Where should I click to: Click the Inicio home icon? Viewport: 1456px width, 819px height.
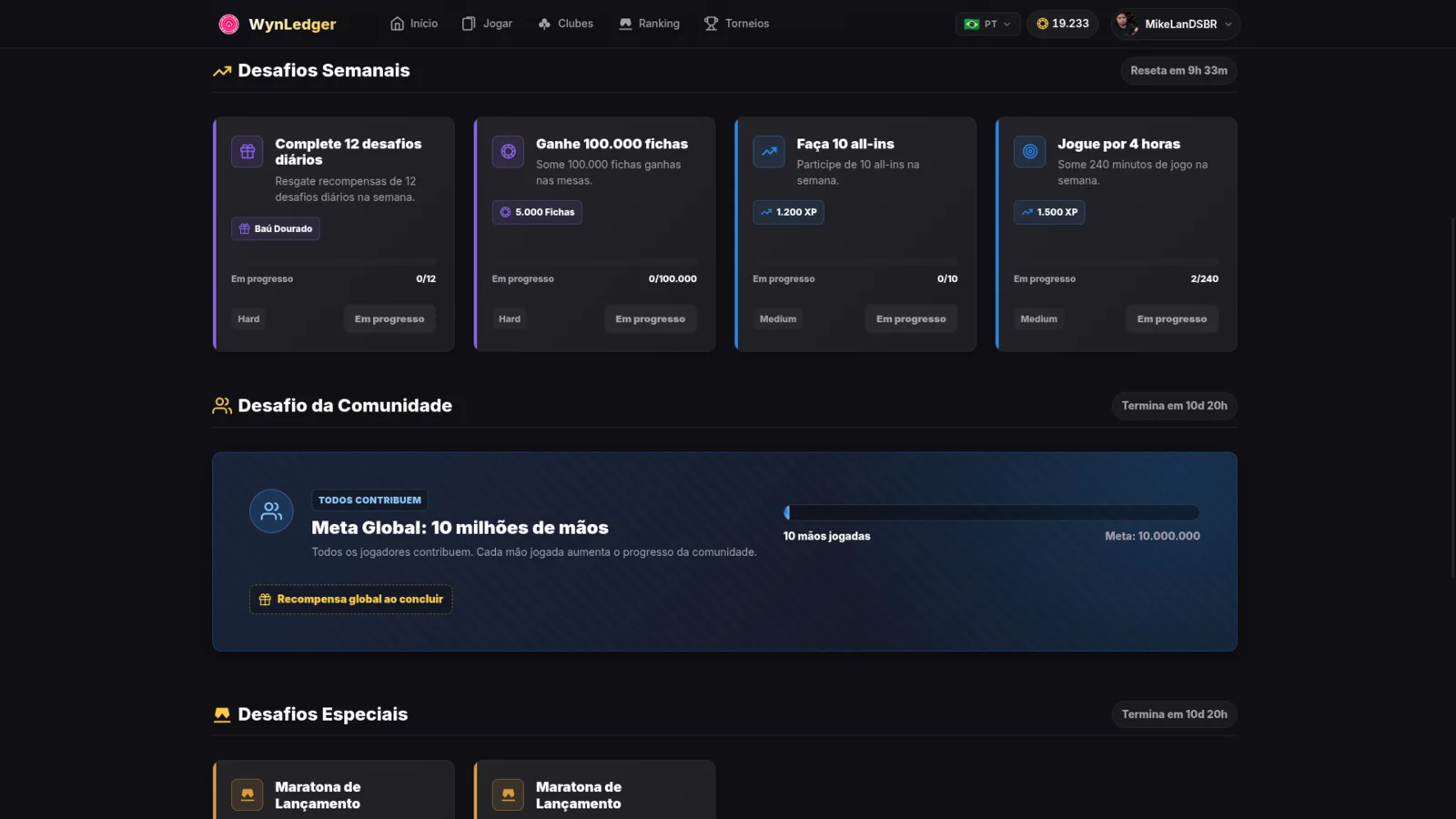397,24
